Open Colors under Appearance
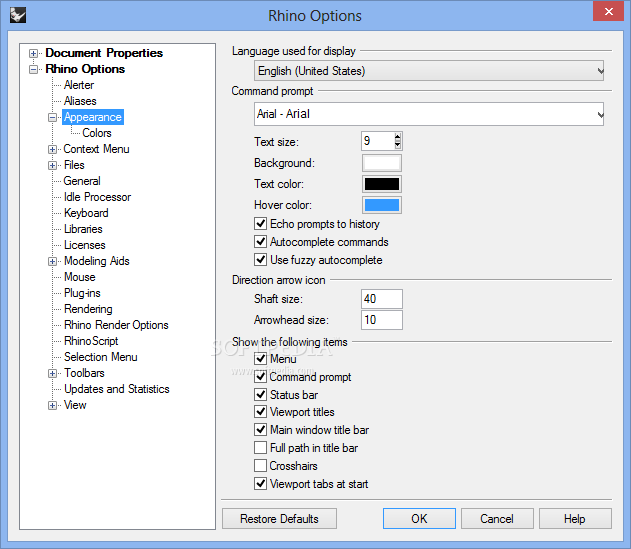Screen dimensions: 631x549 point(97,133)
